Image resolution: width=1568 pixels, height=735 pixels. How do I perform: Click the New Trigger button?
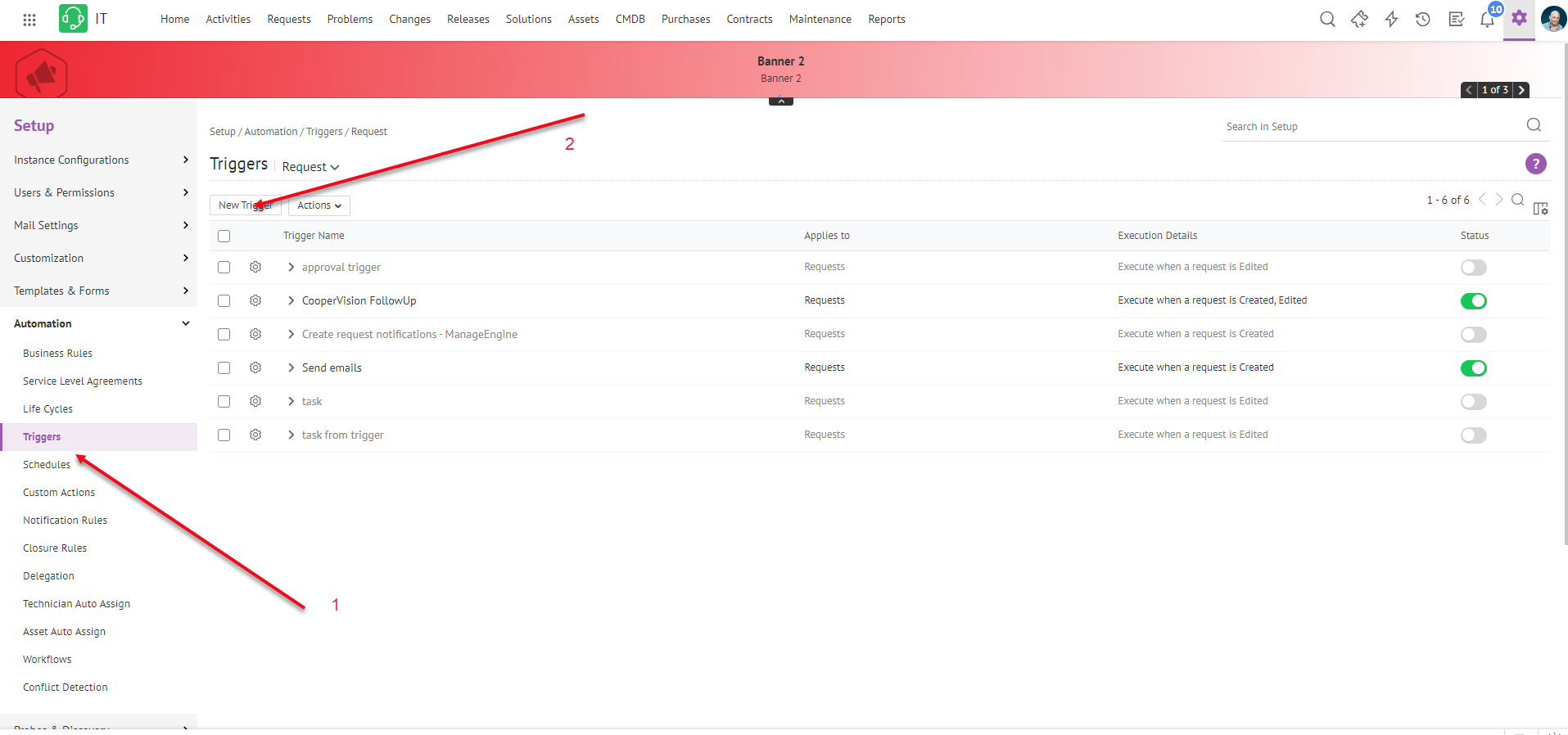click(245, 205)
